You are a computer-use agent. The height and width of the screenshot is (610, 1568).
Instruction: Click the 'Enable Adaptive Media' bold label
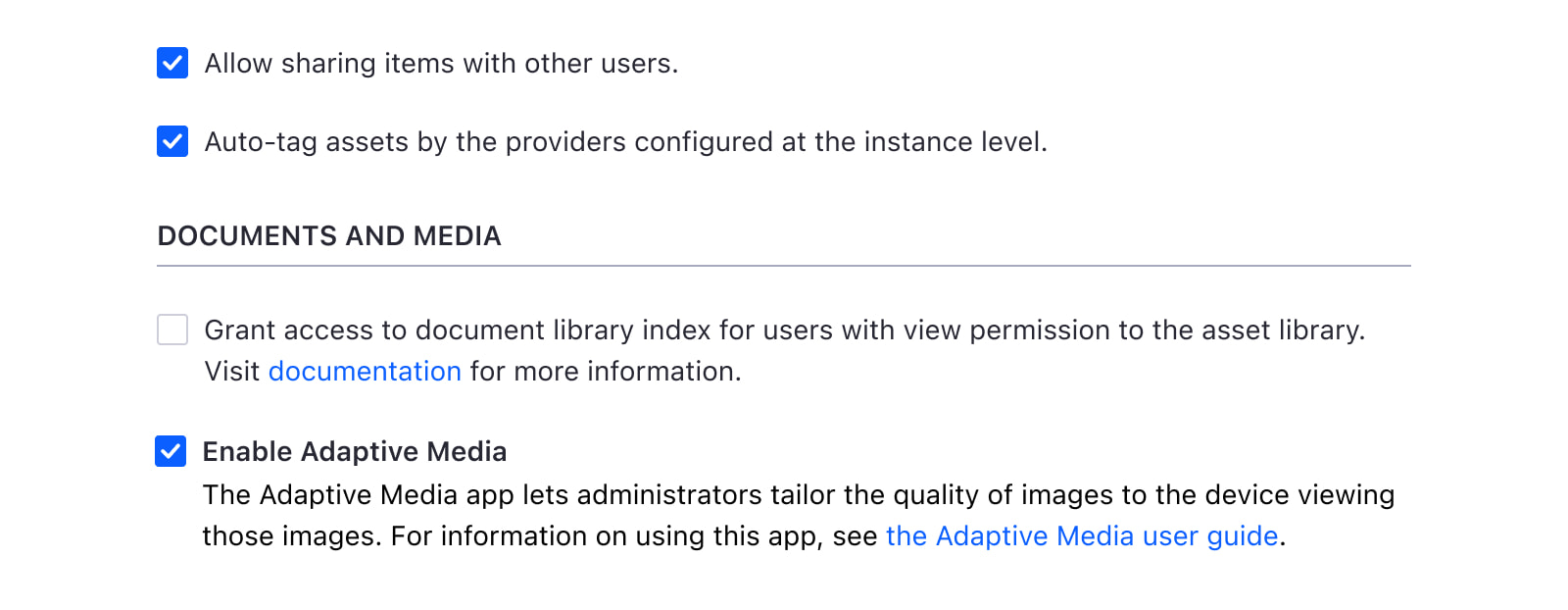pyautogui.click(x=355, y=452)
